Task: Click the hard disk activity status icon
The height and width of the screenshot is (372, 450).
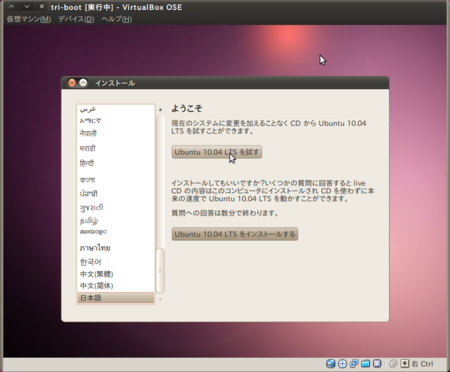Action: coord(330,364)
